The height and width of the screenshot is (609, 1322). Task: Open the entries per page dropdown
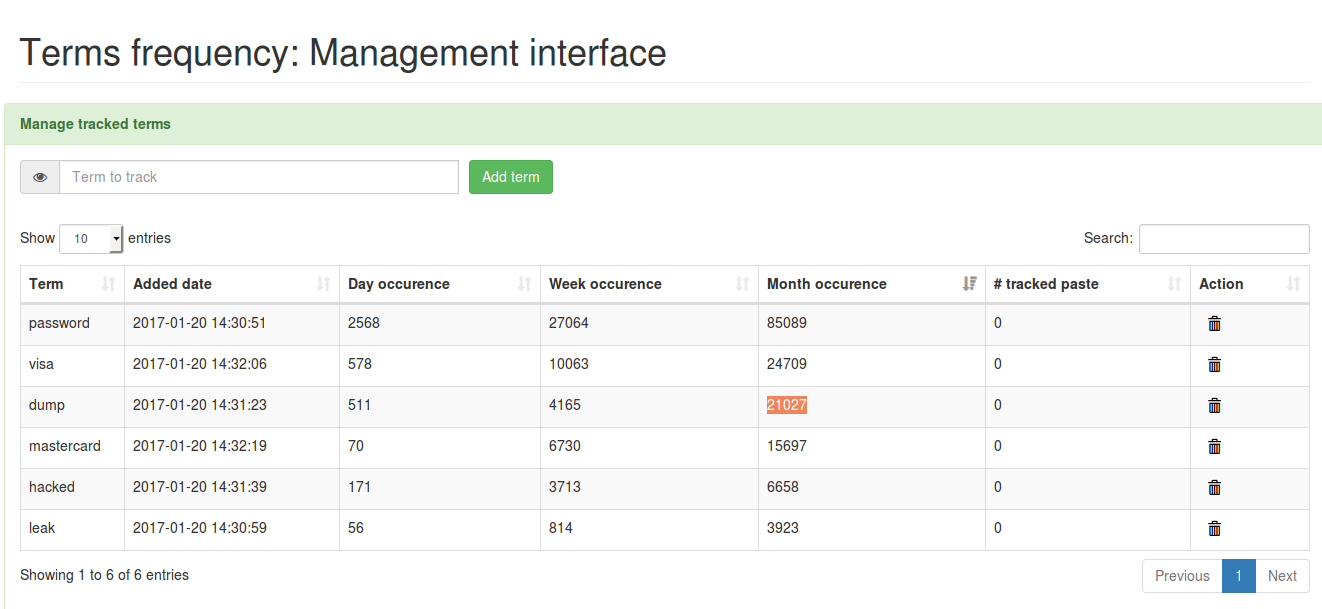point(91,239)
